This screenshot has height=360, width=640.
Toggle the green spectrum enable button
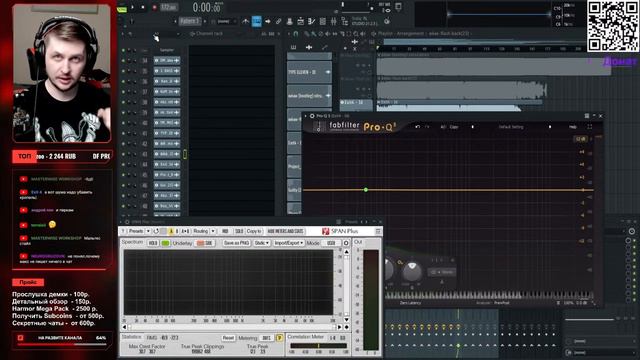pyautogui.click(x=165, y=243)
